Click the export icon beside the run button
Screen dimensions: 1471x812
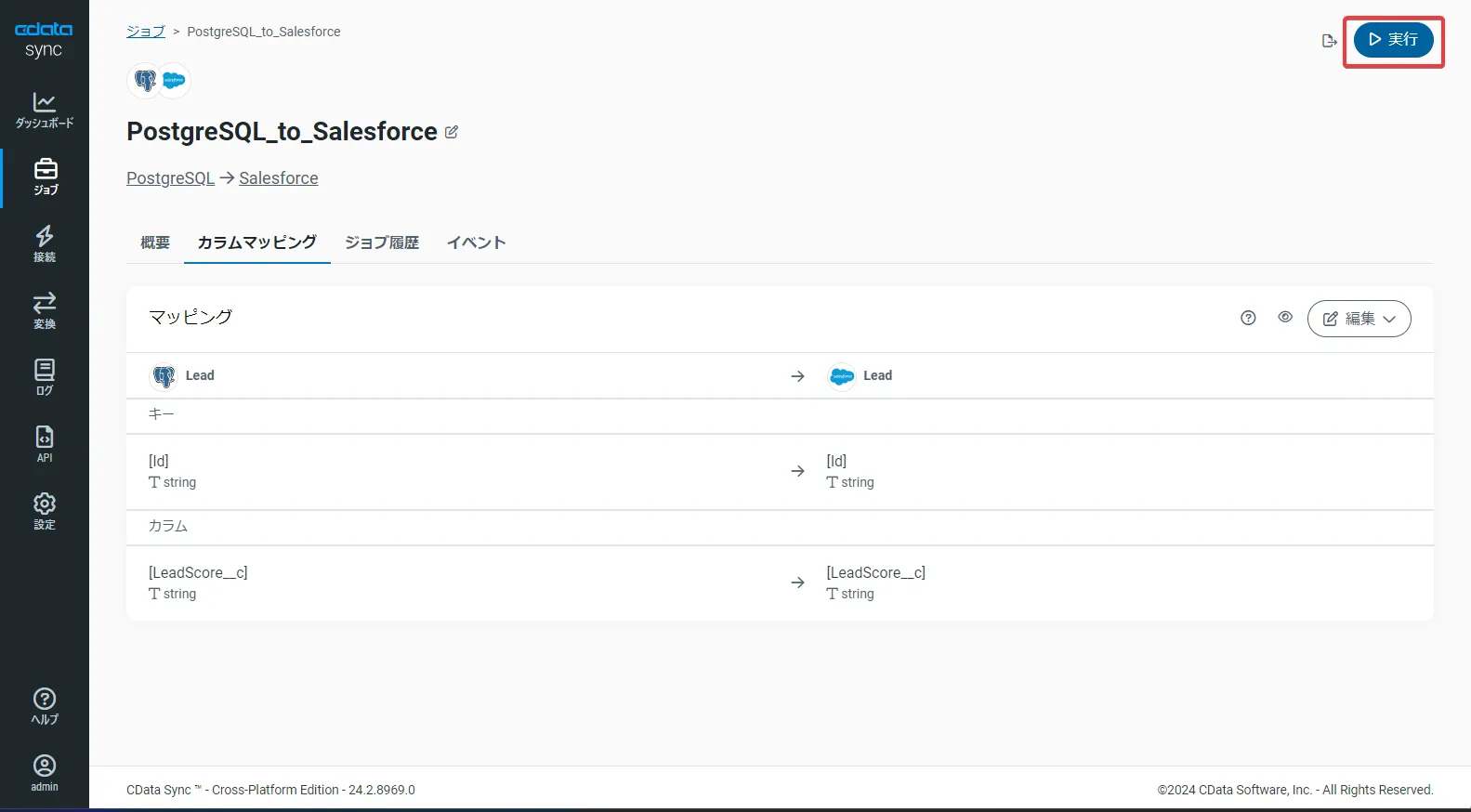[x=1329, y=41]
